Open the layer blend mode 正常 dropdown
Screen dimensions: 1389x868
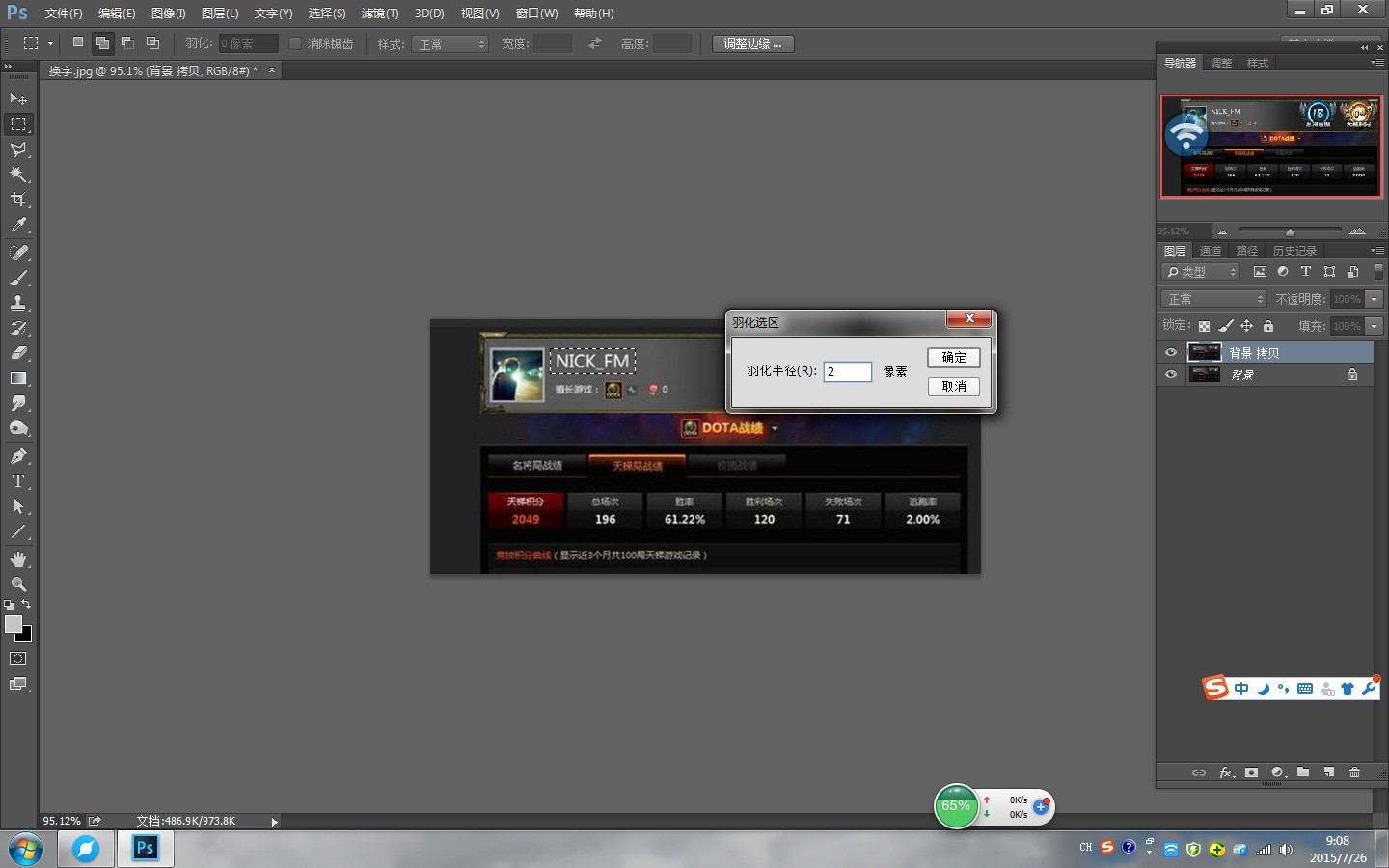pyautogui.click(x=1212, y=299)
